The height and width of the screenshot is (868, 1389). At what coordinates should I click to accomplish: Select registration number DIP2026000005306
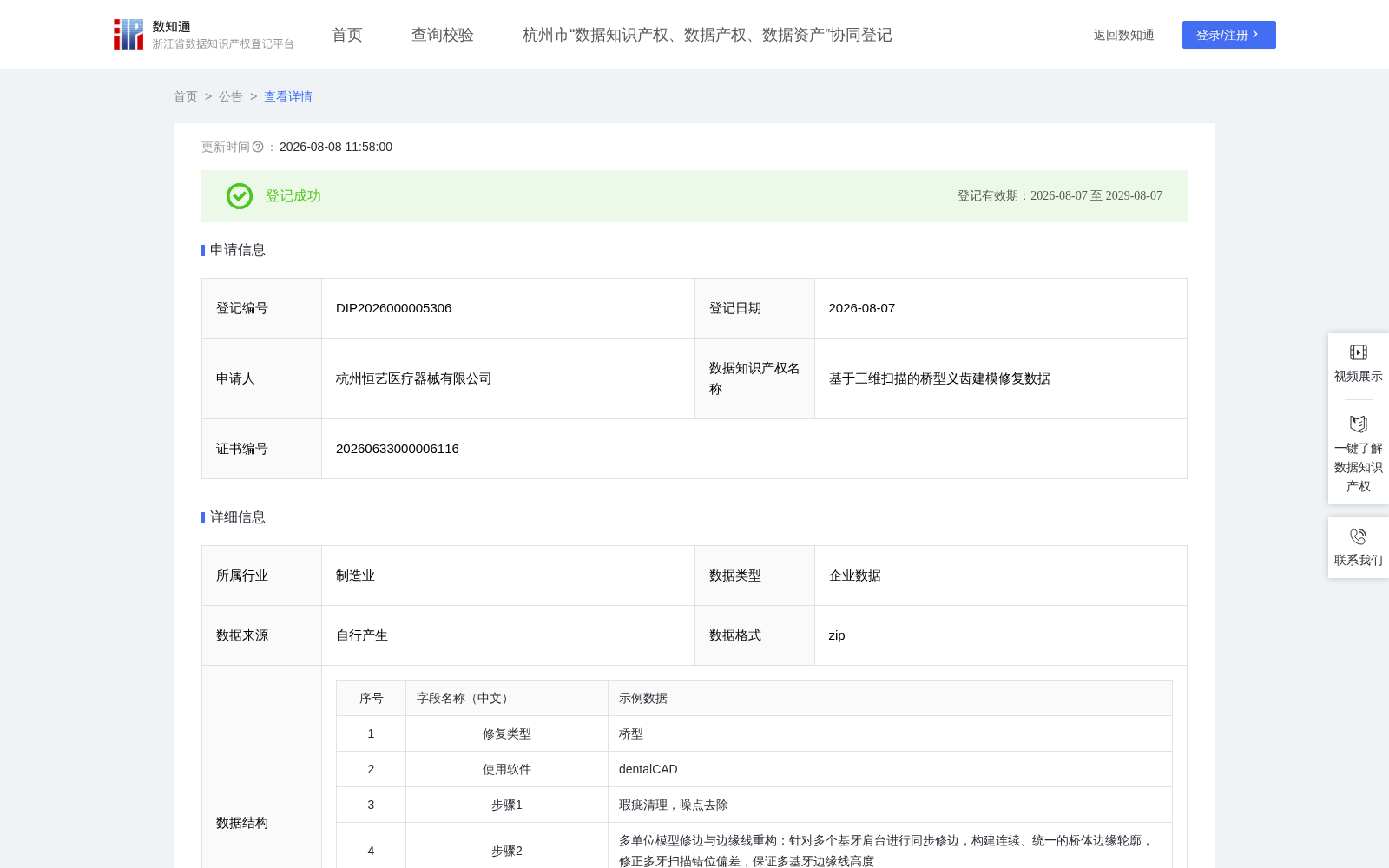pos(393,308)
